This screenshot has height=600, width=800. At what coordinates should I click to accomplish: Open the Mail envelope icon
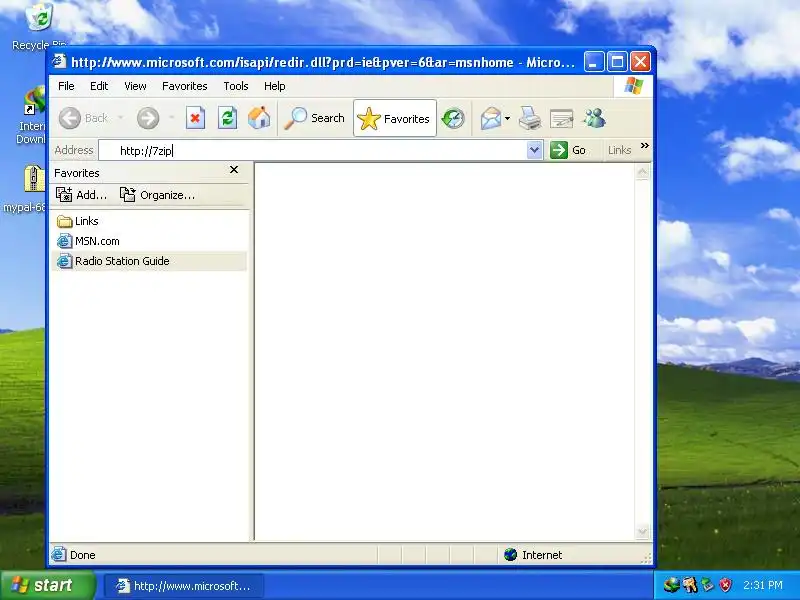pos(491,118)
